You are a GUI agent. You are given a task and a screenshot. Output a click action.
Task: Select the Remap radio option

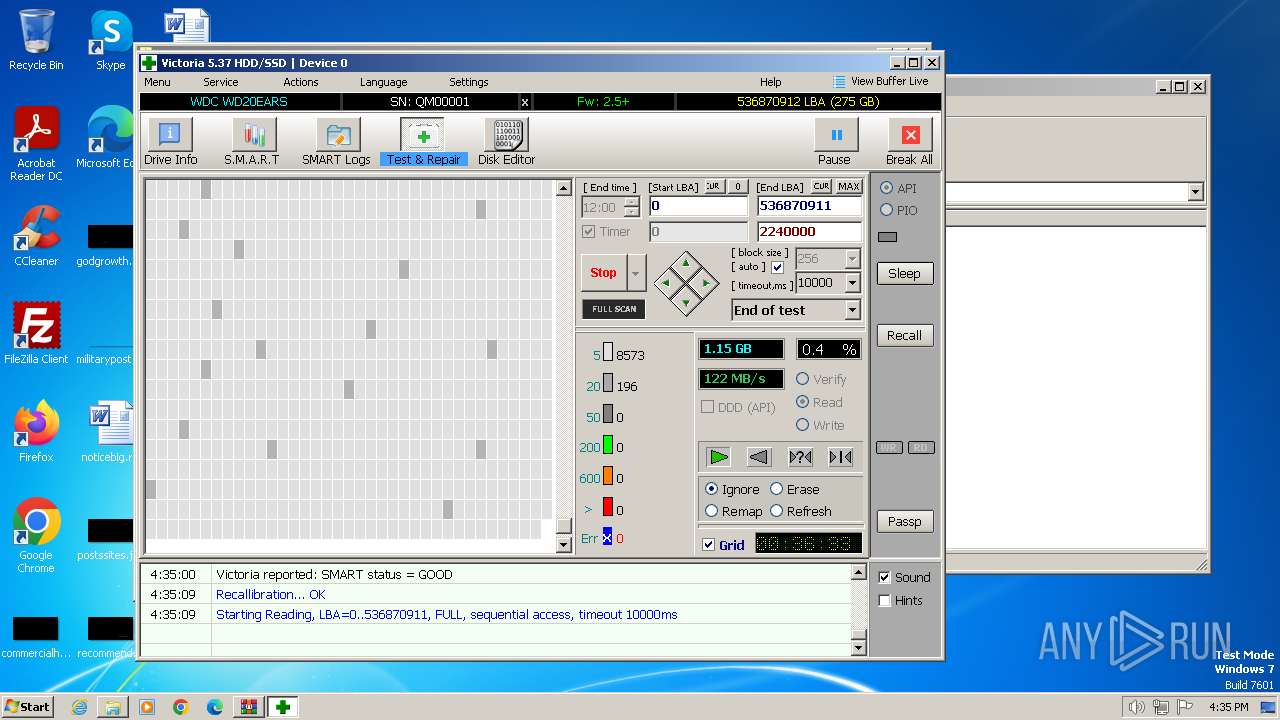tap(712, 511)
